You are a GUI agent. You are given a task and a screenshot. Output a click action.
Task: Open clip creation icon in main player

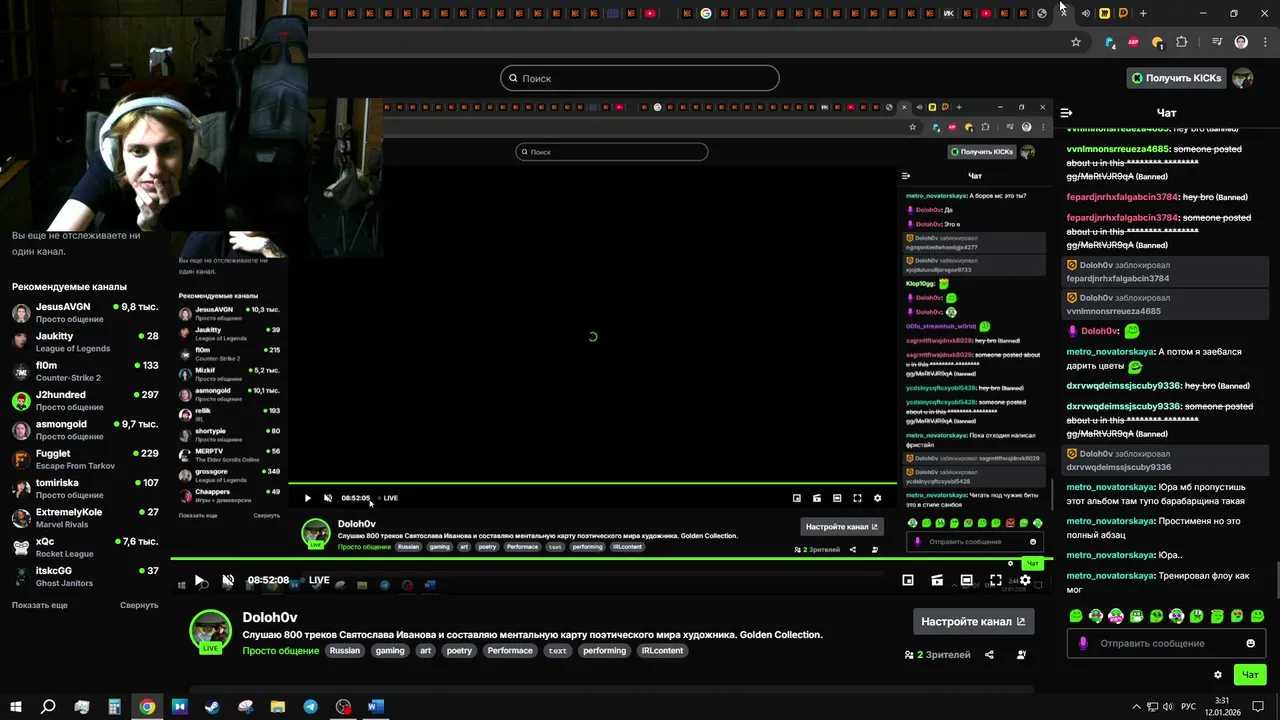tap(937, 580)
